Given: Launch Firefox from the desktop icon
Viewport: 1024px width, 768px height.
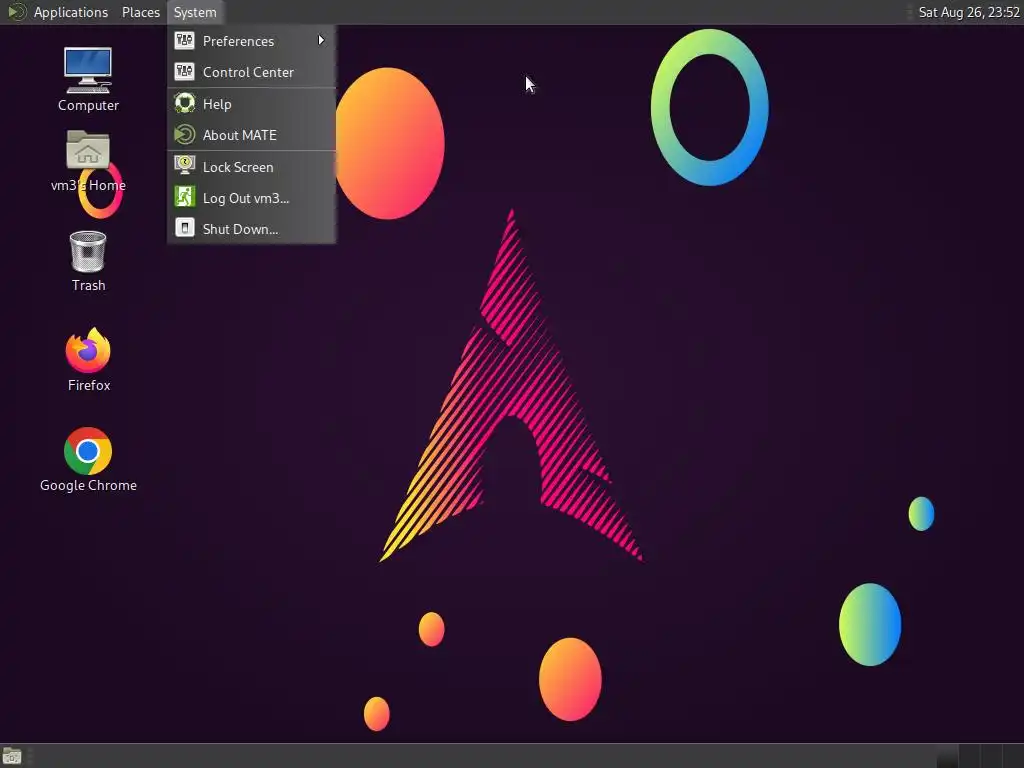Looking at the screenshot, I should pyautogui.click(x=89, y=359).
